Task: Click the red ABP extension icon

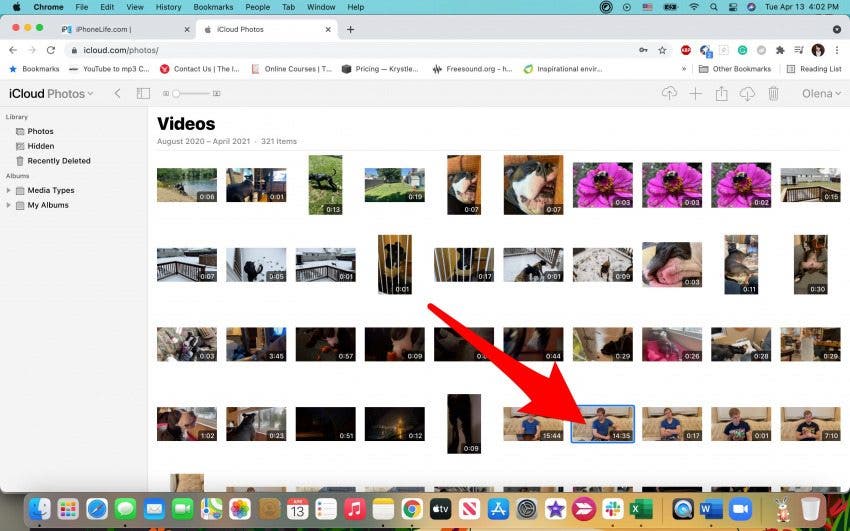Action: point(686,50)
